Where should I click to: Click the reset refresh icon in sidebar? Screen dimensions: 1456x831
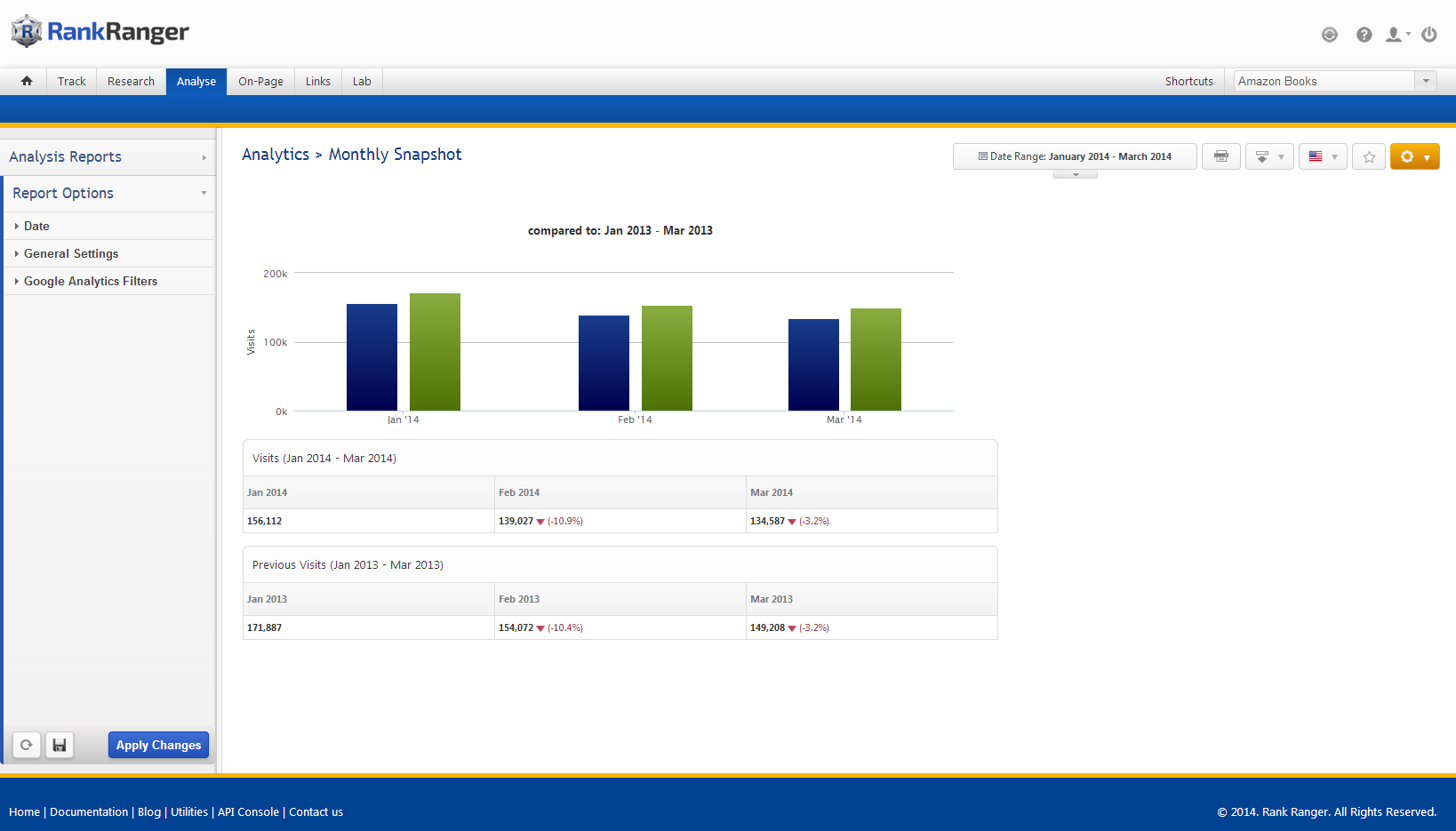[27, 745]
